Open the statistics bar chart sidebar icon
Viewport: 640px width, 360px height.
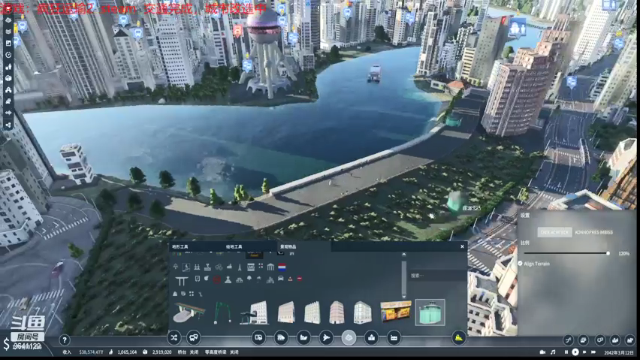[x=8, y=67]
